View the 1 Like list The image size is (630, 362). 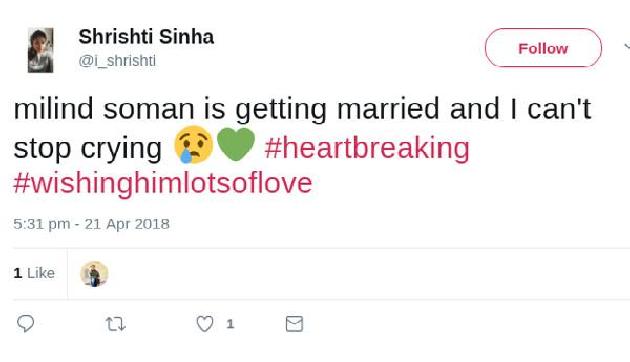pyautogui.click(x=34, y=273)
